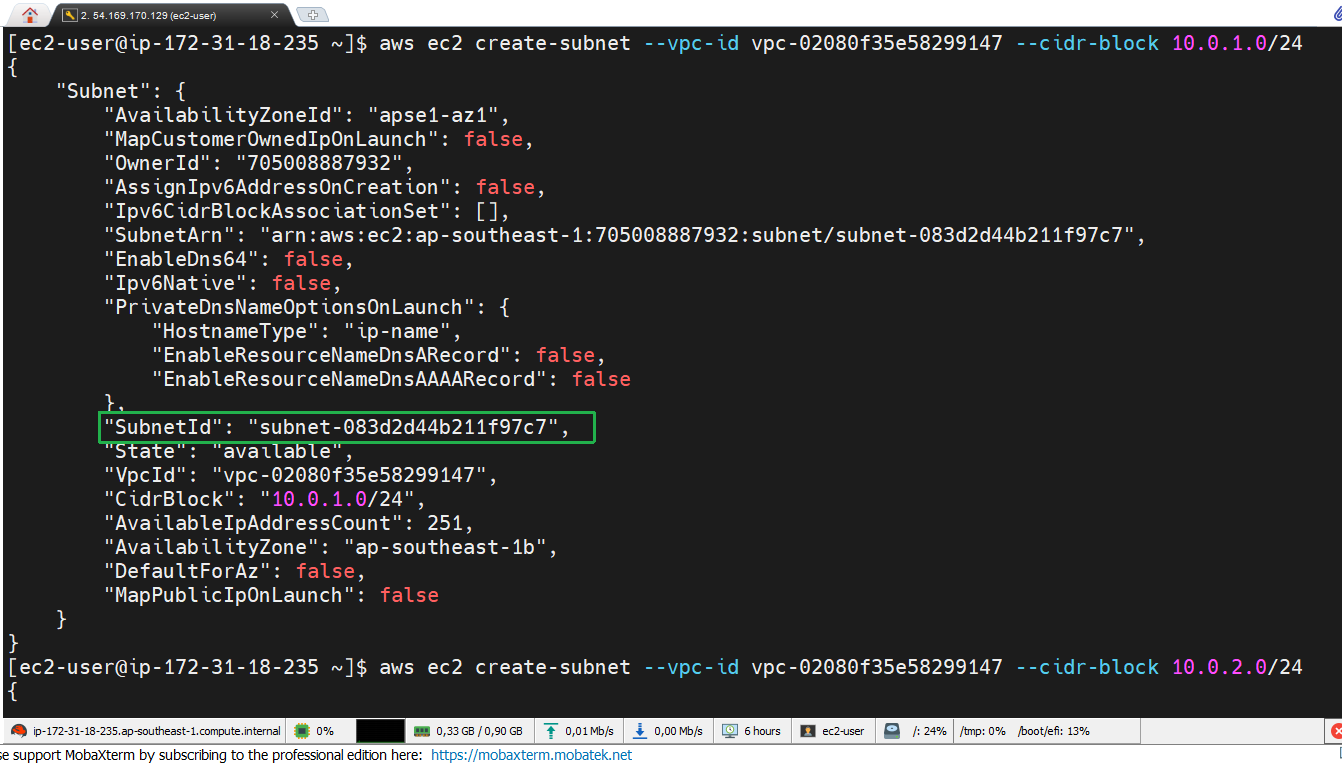
Task: Click the ec2-user logged-in user indicator
Action: tap(832, 731)
